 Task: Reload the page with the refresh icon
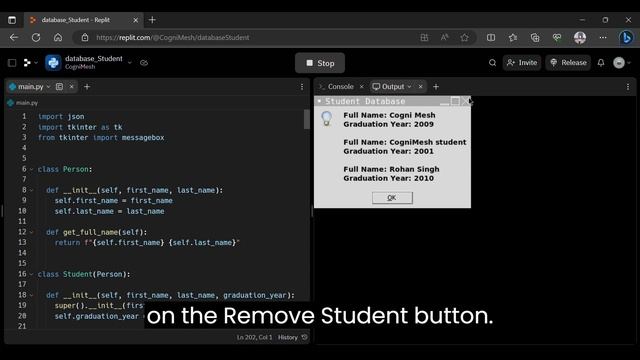36,38
